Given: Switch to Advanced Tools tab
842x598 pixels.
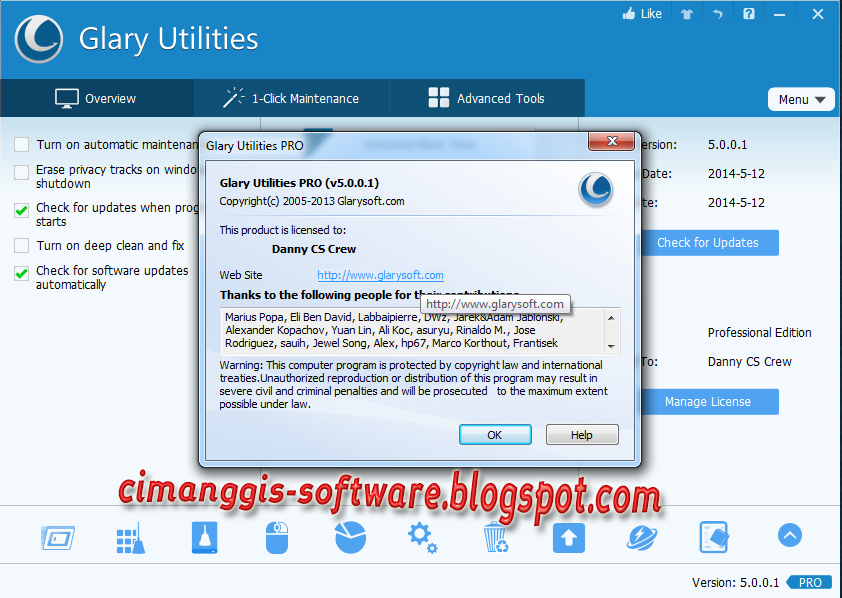Looking at the screenshot, I should 487,98.
